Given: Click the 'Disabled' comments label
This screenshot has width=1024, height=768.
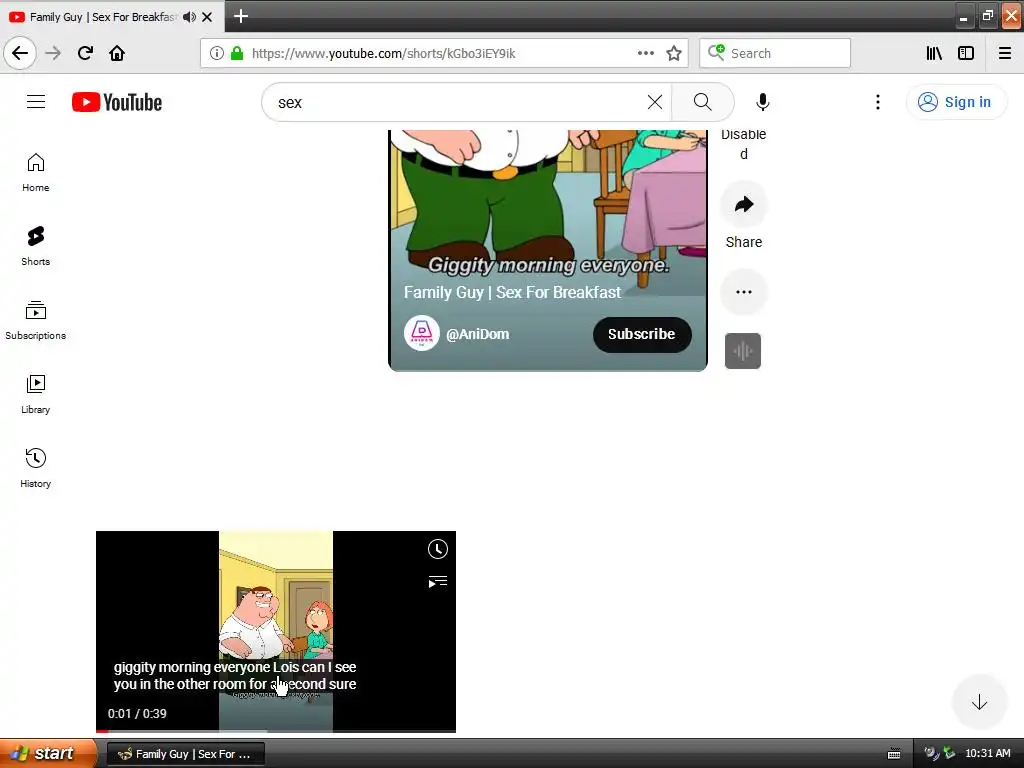Looking at the screenshot, I should click(x=743, y=144).
